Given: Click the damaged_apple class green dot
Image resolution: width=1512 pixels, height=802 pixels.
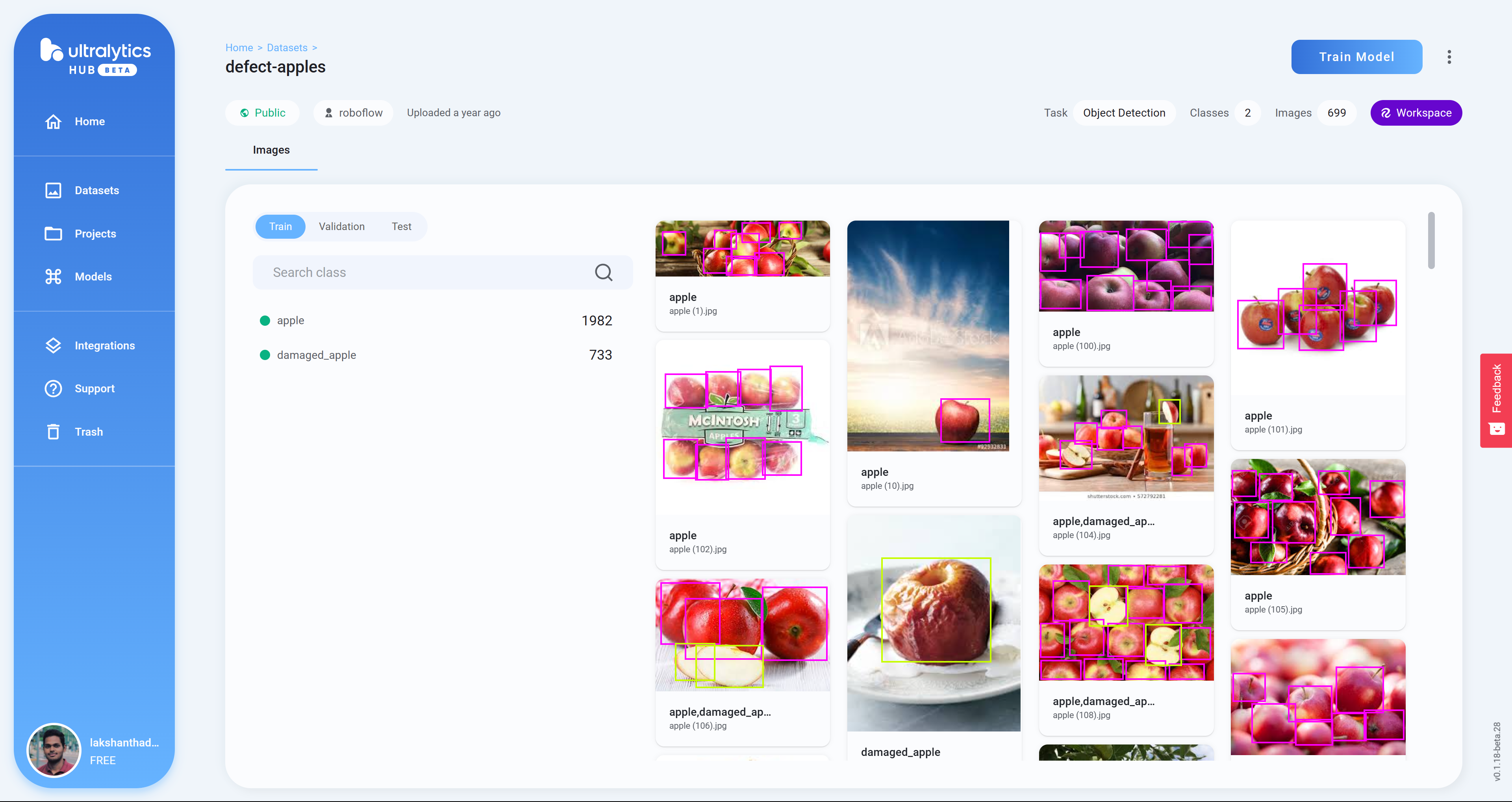Looking at the screenshot, I should click(265, 355).
